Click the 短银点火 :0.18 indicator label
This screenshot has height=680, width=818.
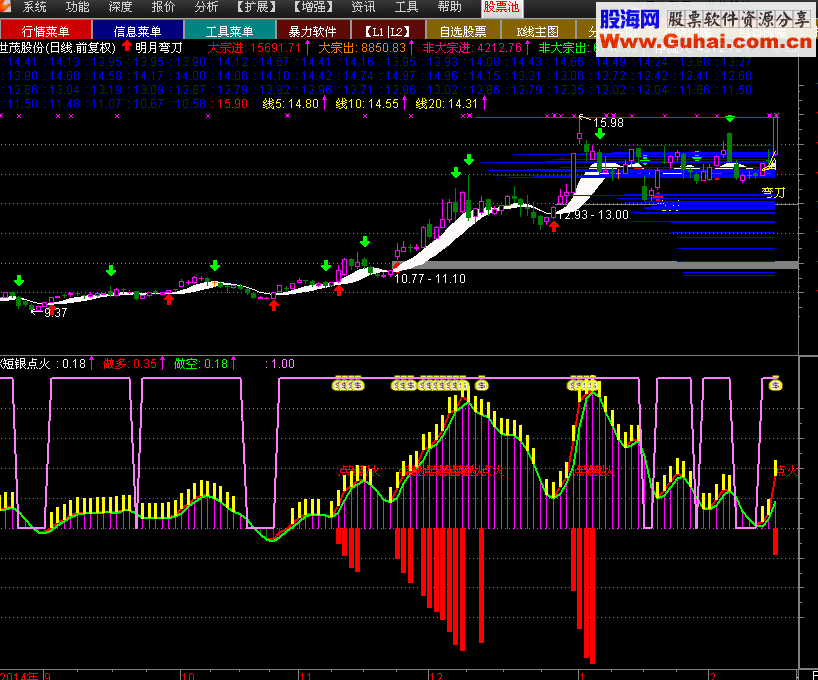click(43, 364)
